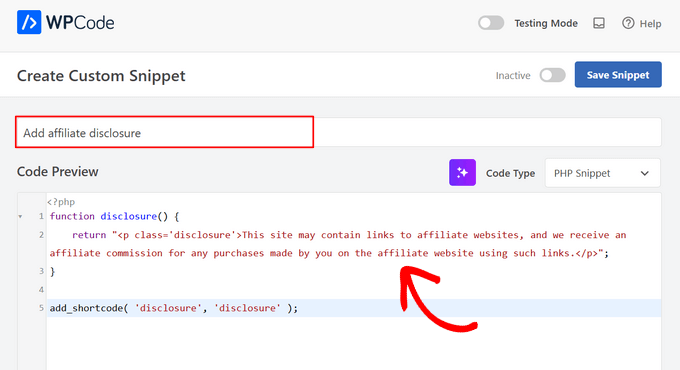Click the closing brace on line 3
This screenshot has height=370, width=680.
[x=52, y=272]
